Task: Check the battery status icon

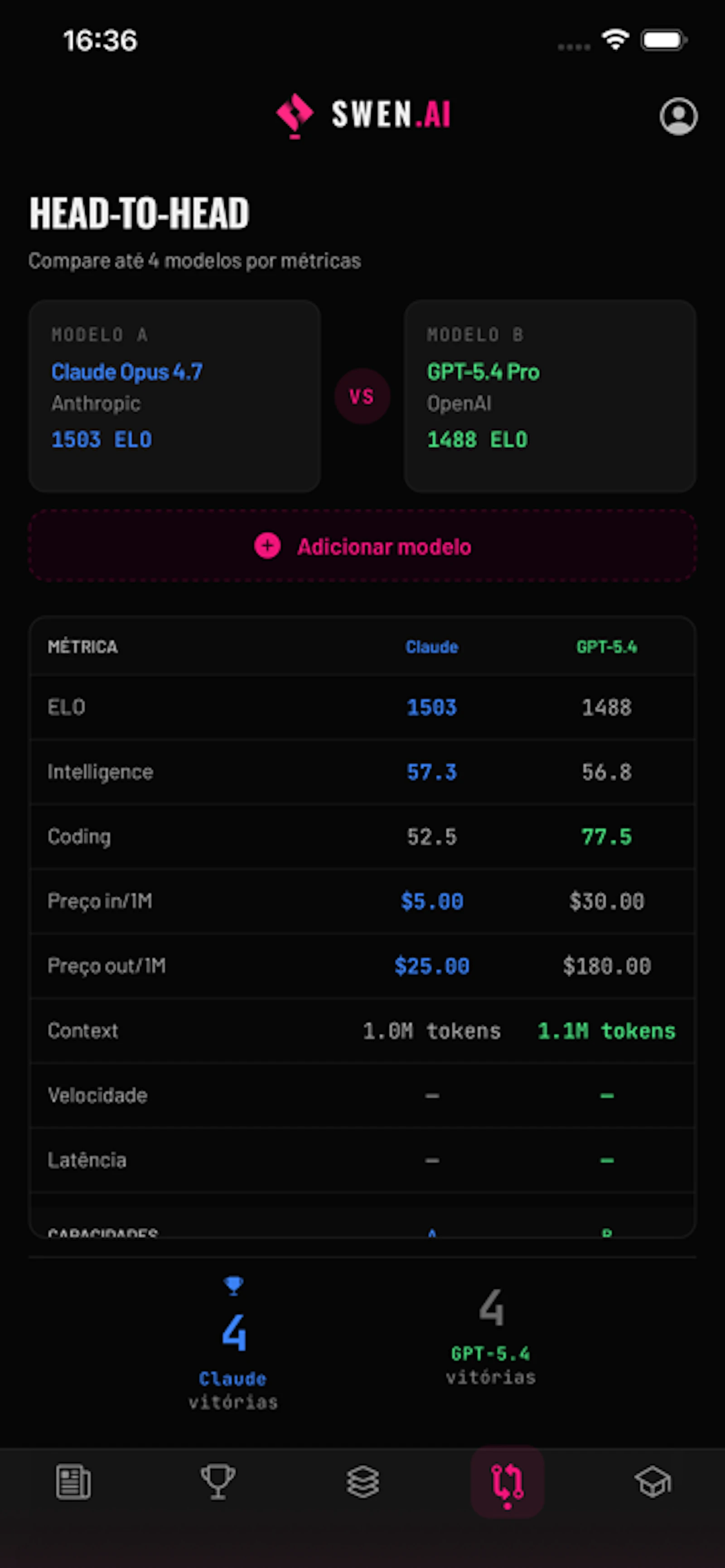Action: tap(664, 40)
